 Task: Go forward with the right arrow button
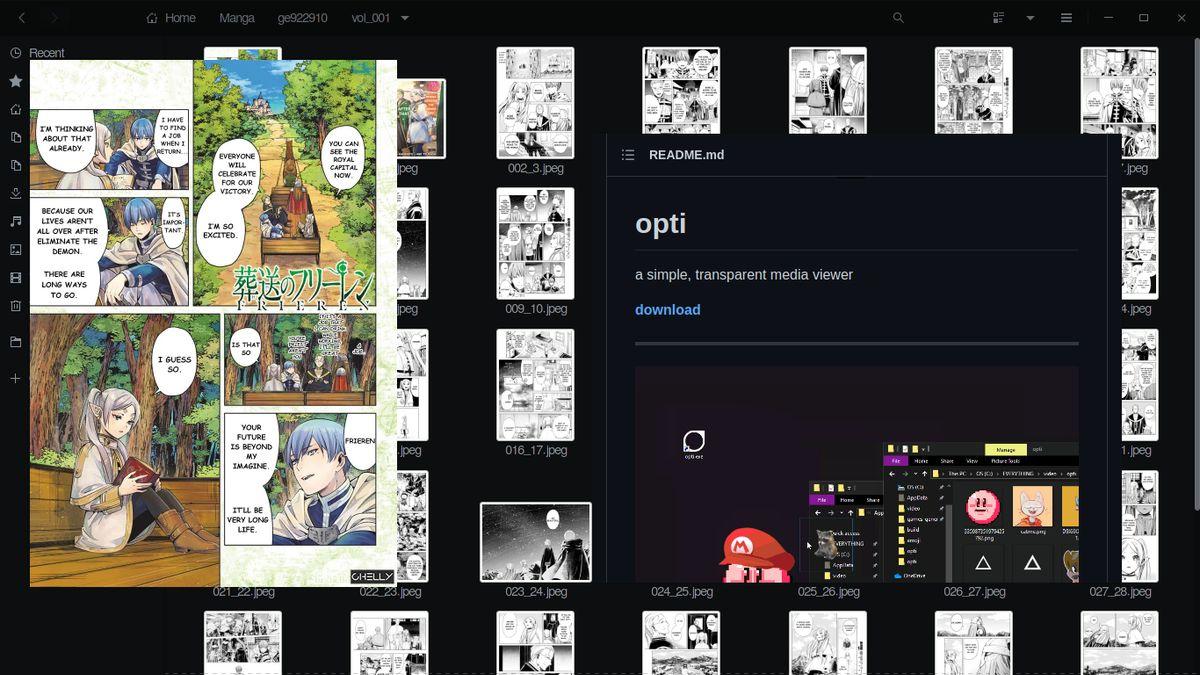point(54,18)
